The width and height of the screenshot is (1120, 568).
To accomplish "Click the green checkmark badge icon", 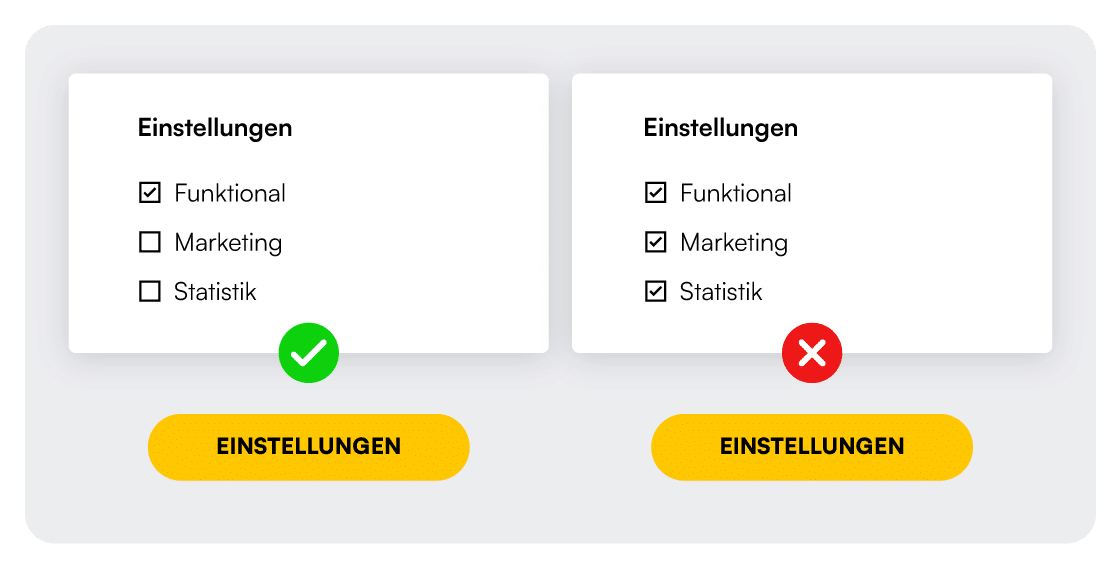I will coord(309,353).
